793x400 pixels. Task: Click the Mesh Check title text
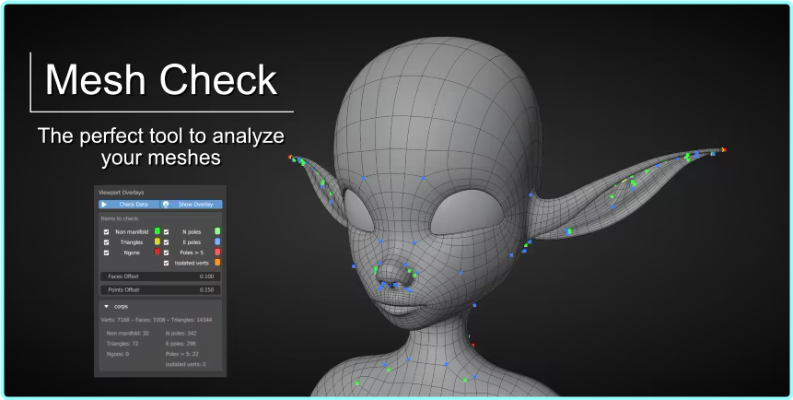(161, 79)
